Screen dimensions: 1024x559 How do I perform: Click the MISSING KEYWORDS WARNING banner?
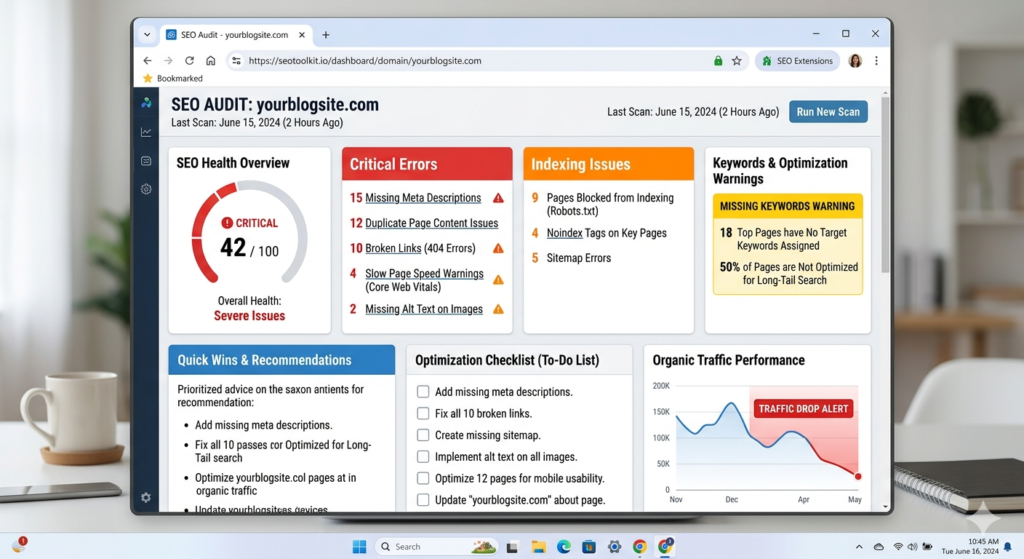[788, 206]
